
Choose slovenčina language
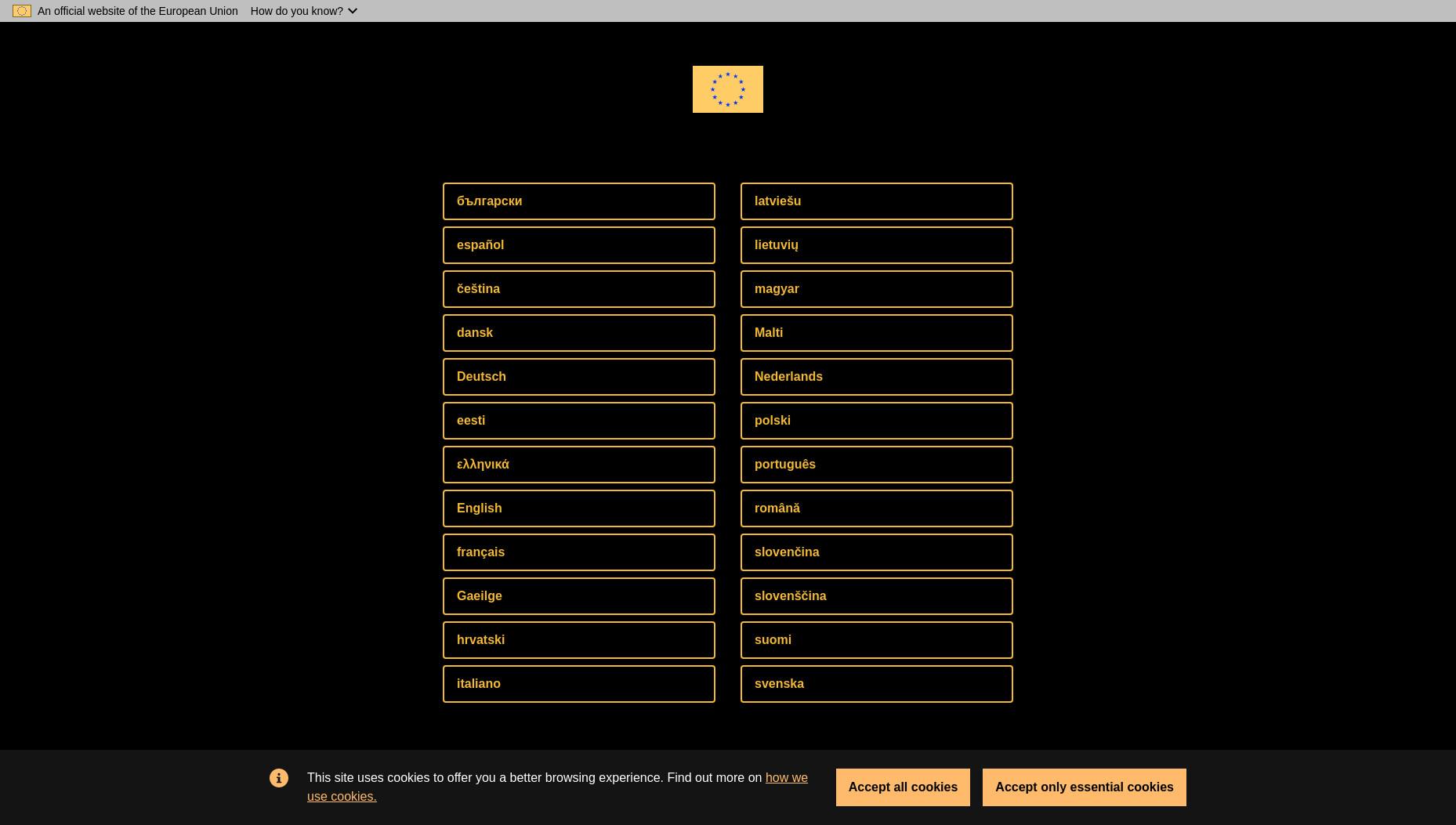click(877, 552)
